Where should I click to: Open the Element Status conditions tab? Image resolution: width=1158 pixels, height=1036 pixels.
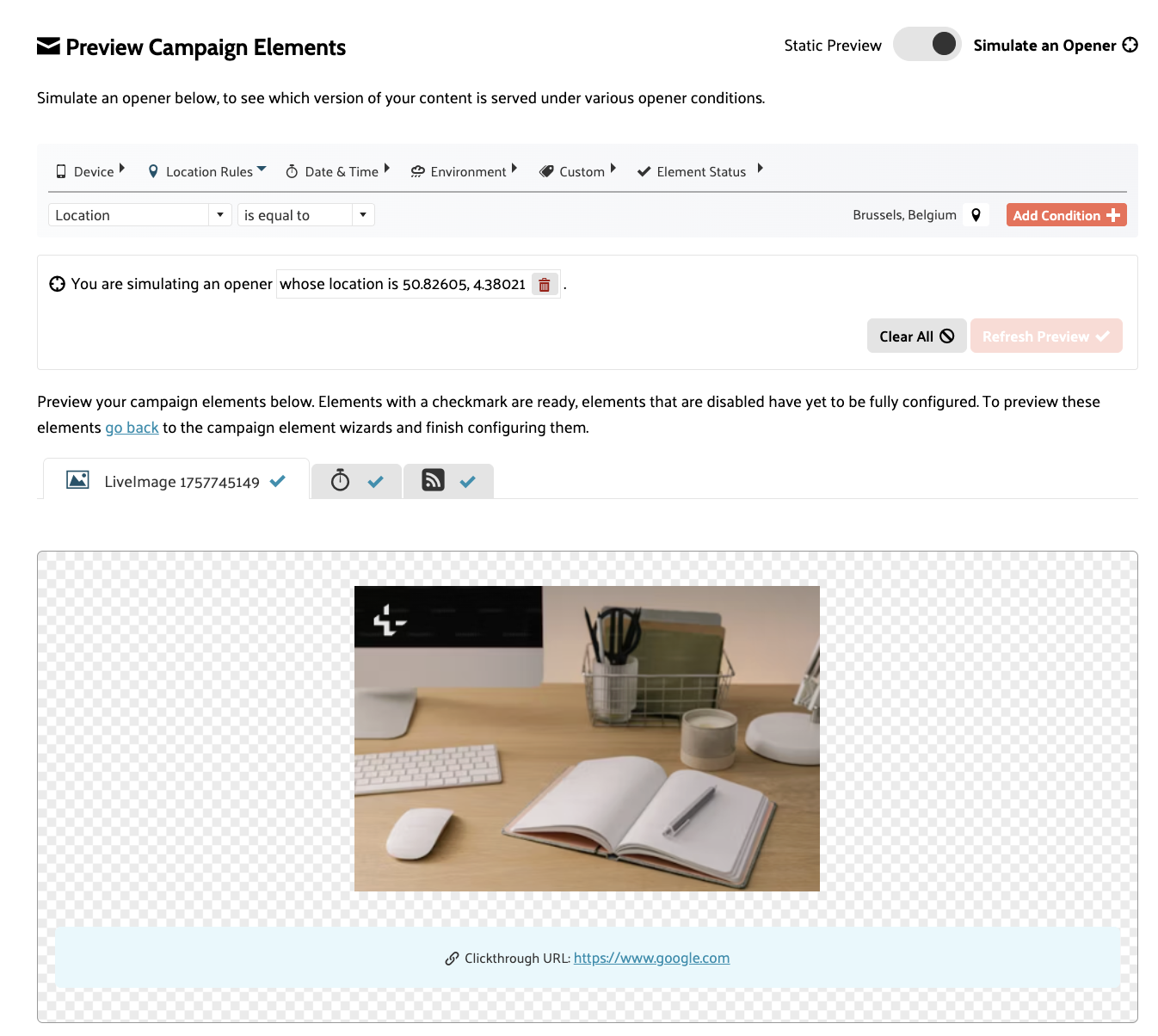click(699, 171)
